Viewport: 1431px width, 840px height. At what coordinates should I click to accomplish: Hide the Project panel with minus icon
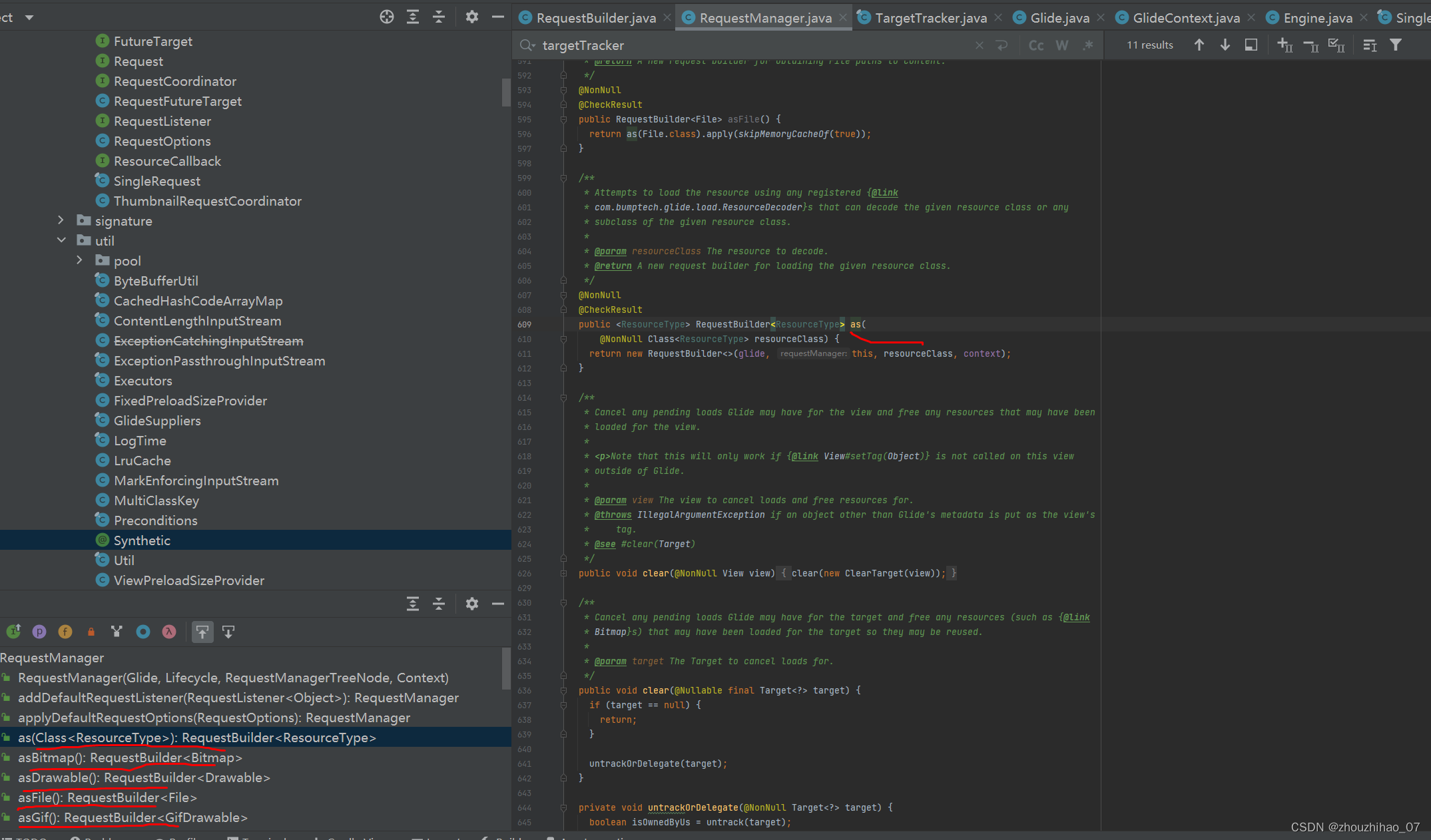pos(498,17)
